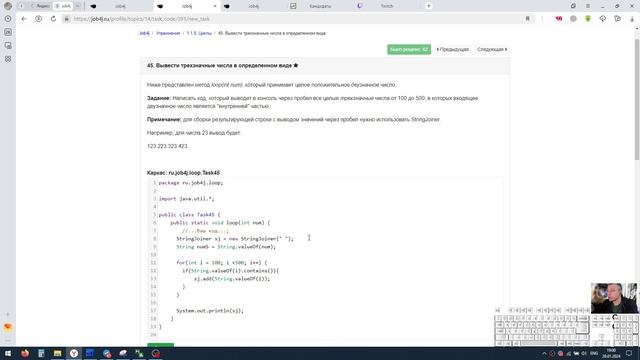Go to the Предыдущая task

pyautogui.click(x=453, y=49)
